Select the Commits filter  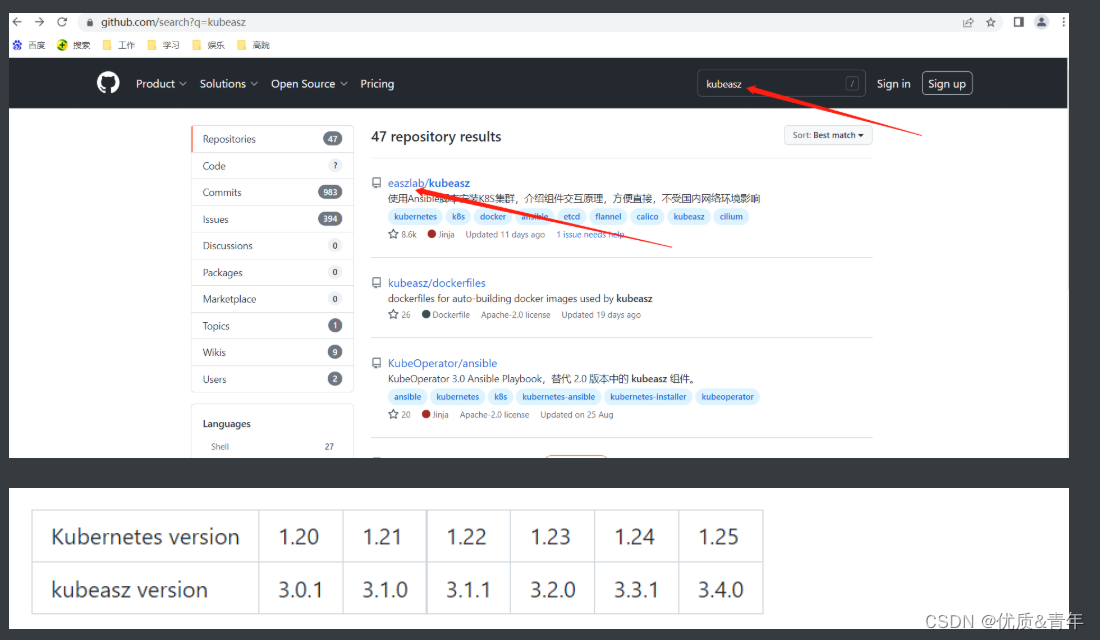tap(272, 192)
